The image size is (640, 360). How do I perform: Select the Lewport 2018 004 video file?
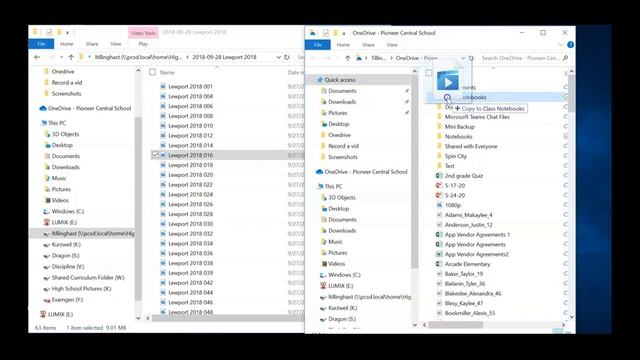coord(191,96)
